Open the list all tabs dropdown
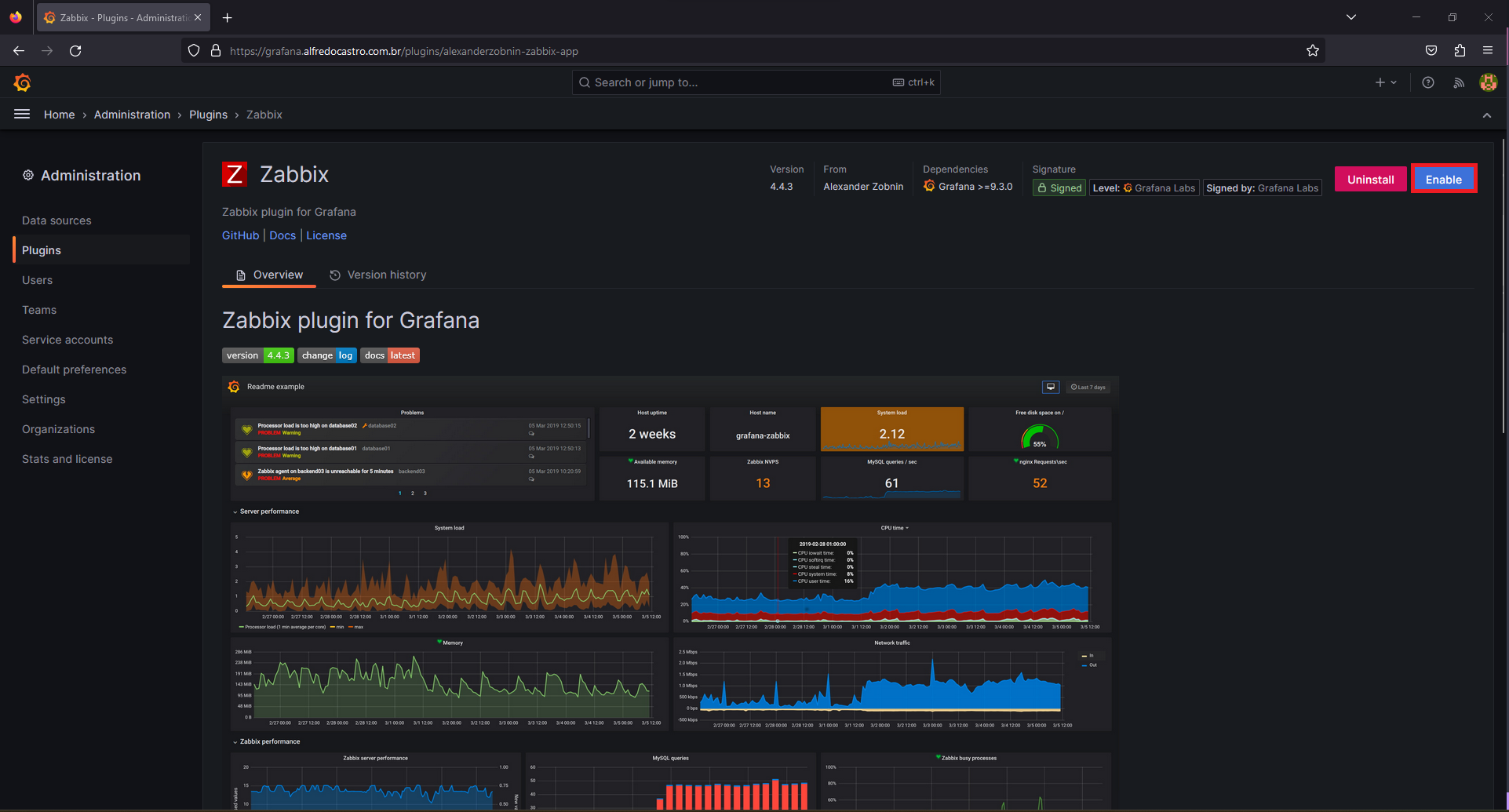The height and width of the screenshot is (812, 1509). tap(1351, 17)
